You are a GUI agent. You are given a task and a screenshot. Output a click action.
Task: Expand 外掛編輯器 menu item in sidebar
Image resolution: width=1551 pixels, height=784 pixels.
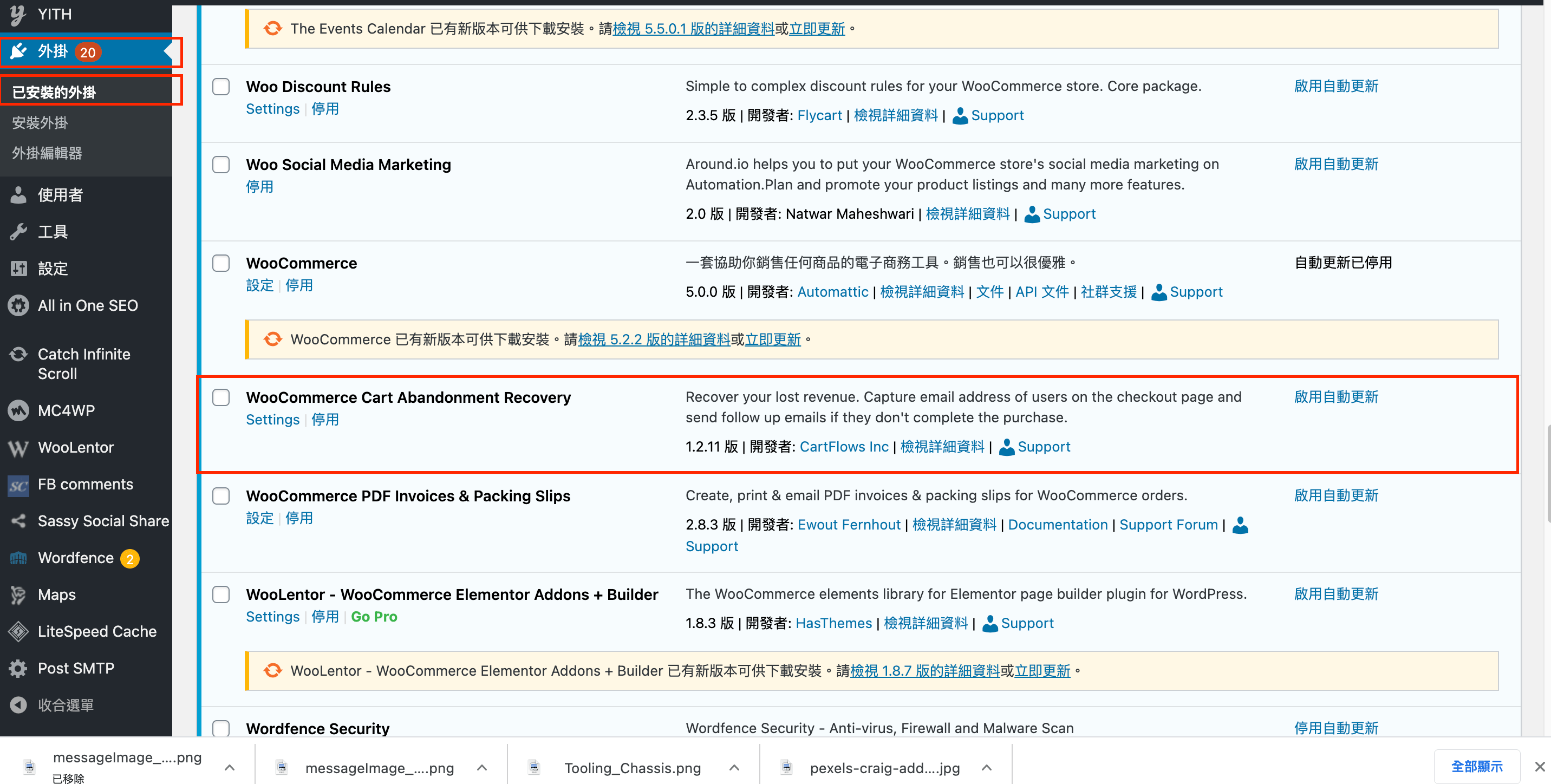coord(47,153)
